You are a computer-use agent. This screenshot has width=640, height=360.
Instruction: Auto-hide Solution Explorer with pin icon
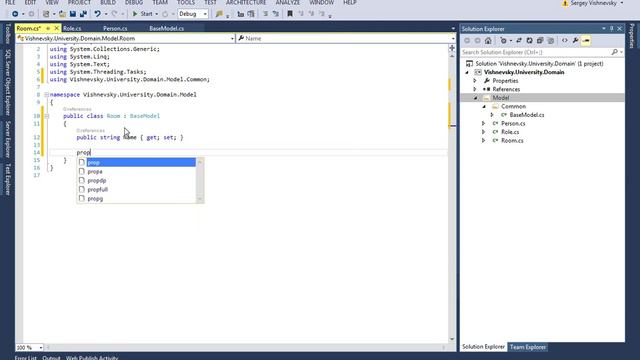click(611, 29)
